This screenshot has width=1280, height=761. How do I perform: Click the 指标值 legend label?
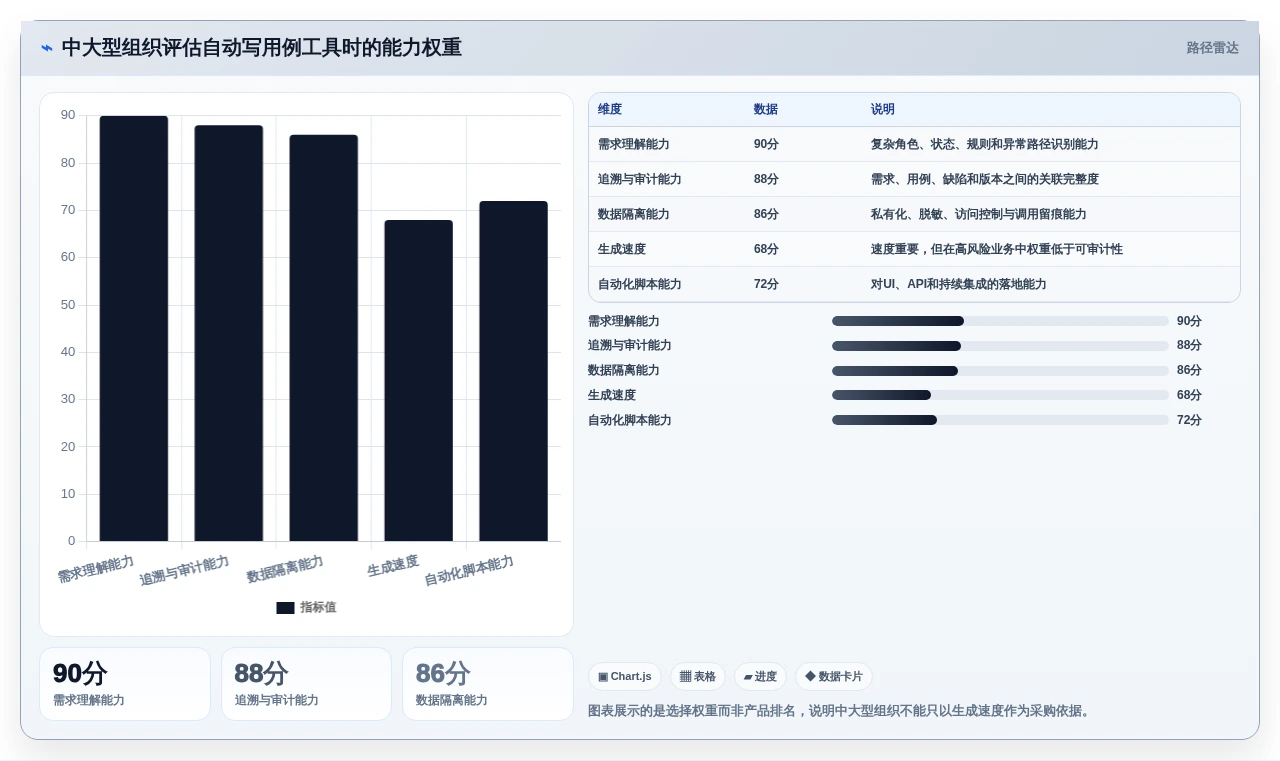[318, 607]
